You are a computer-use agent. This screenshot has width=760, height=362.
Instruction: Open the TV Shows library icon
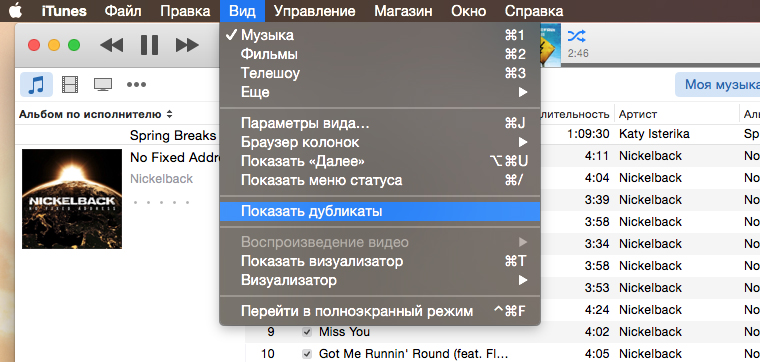[103, 85]
